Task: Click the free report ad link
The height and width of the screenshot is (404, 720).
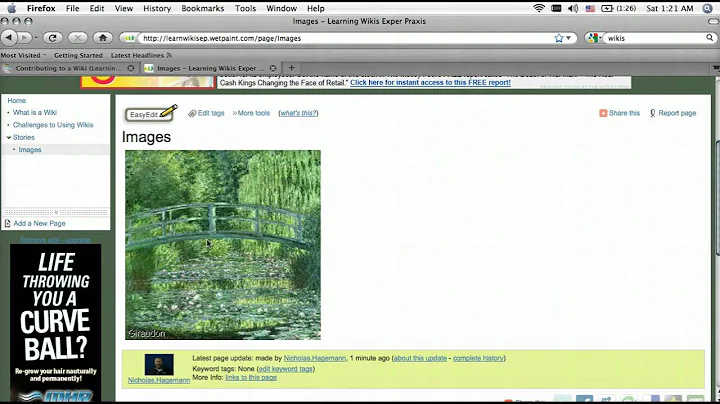Action: coord(430,83)
